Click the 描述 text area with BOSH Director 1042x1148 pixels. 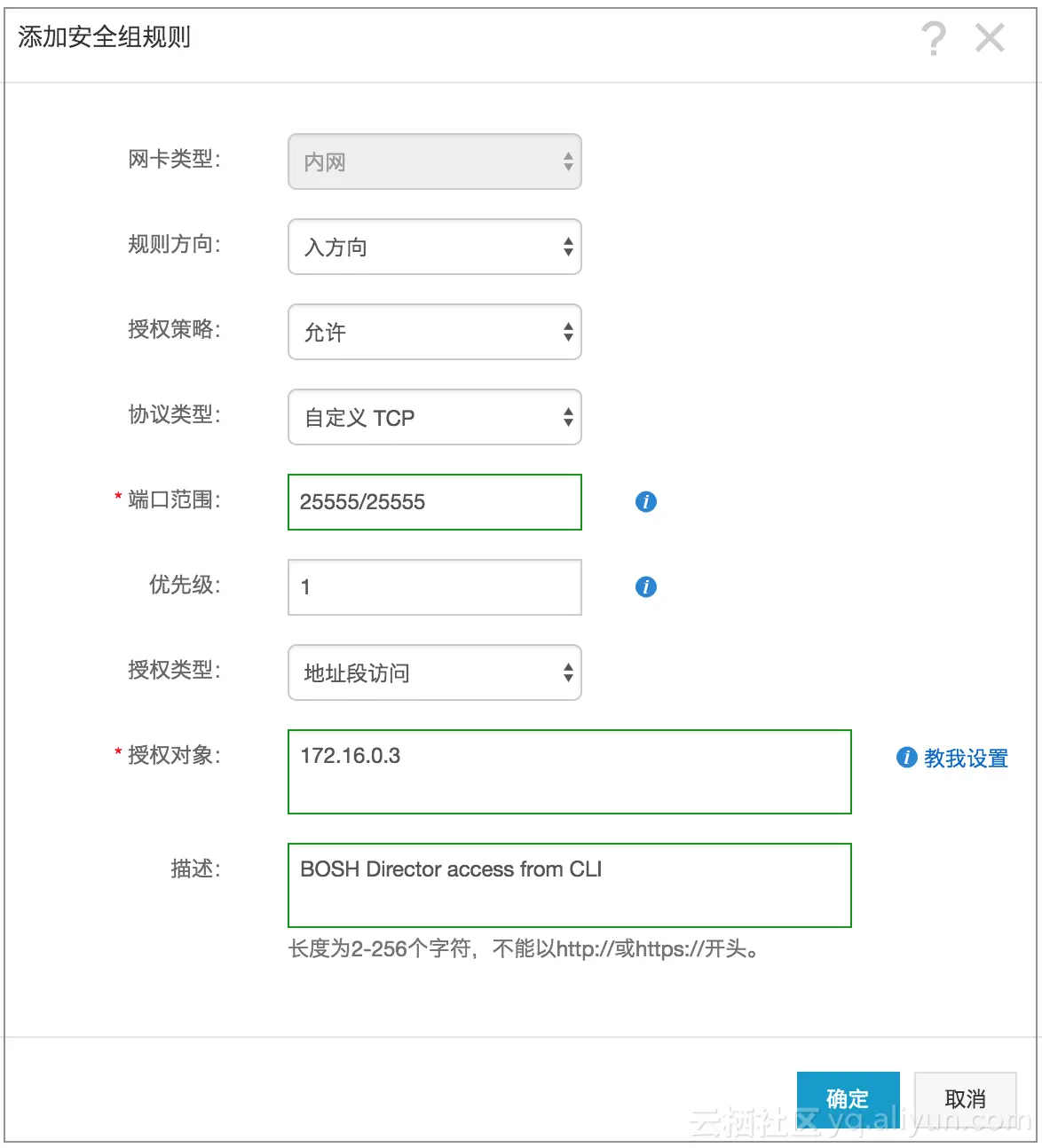tap(570, 885)
